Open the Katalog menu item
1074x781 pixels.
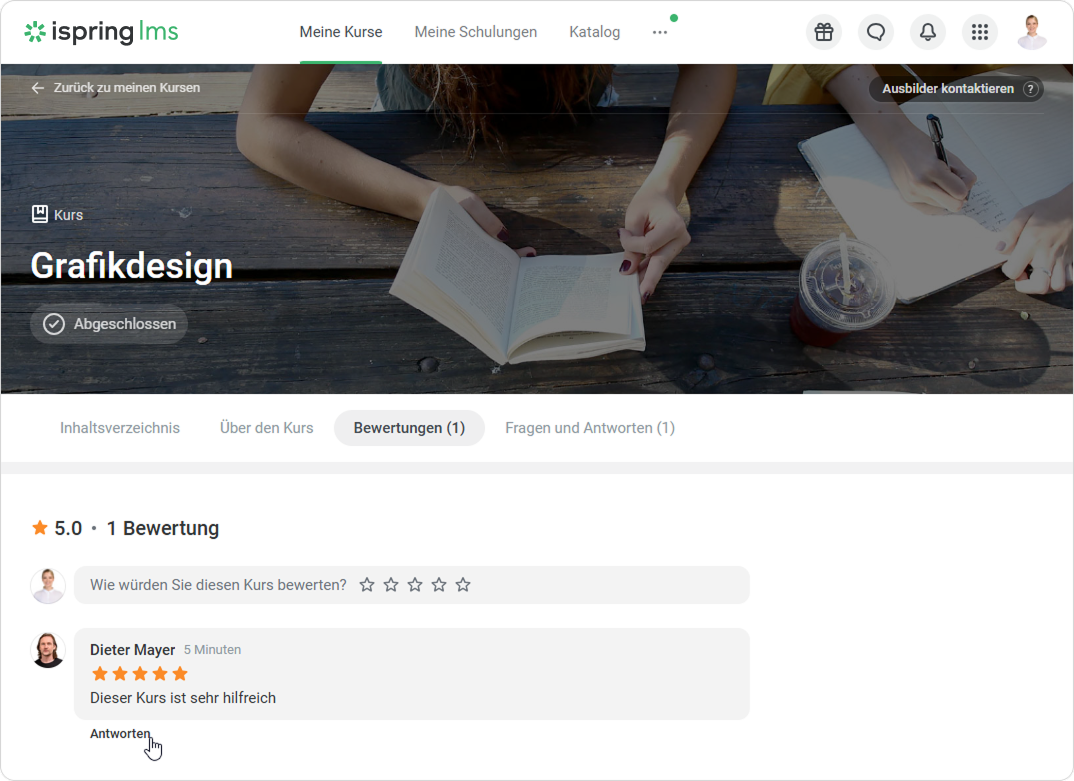click(x=594, y=32)
